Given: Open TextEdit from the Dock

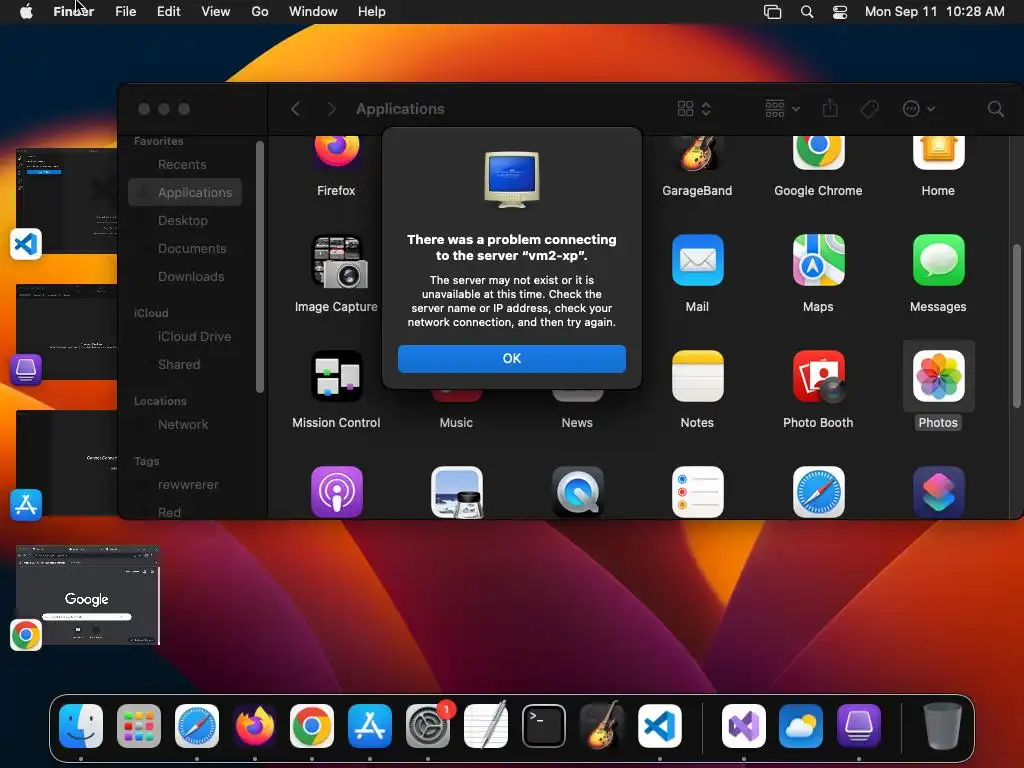Looking at the screenshot, I should [486, 725].
